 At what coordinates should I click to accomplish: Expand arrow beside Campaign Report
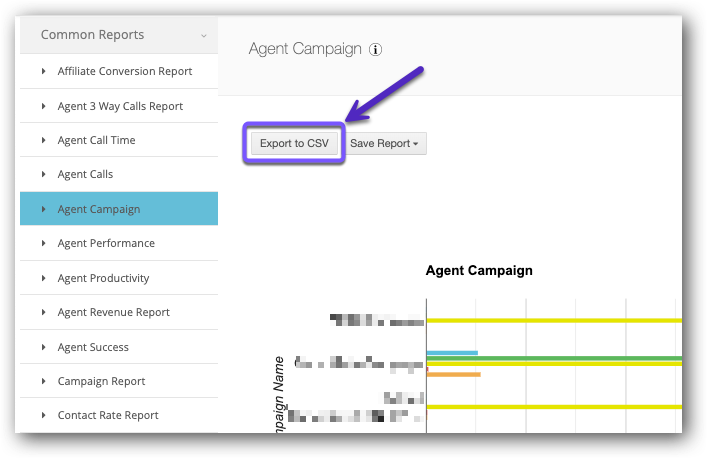click(x=43, y=381)
